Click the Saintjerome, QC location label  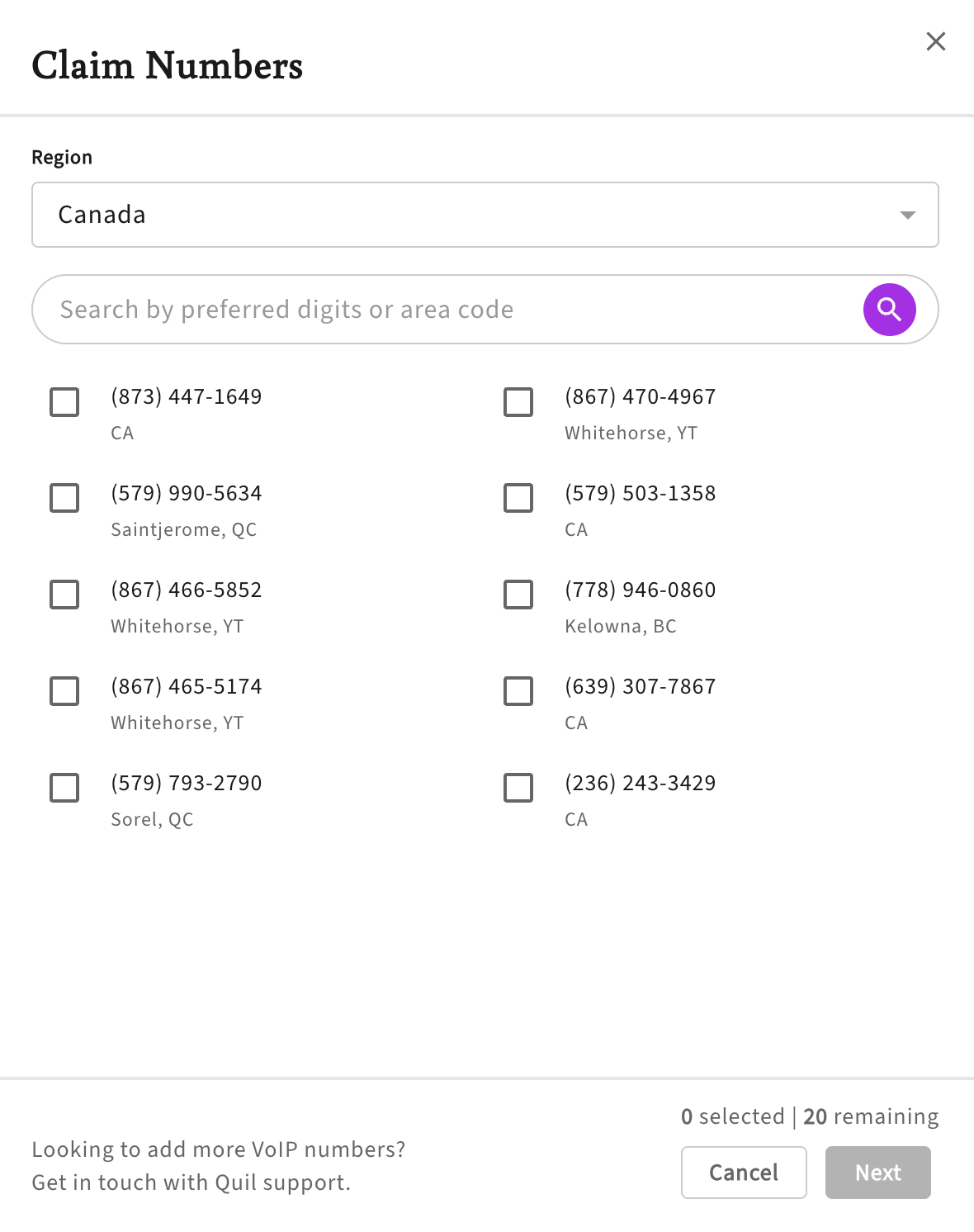click(x=184, y=530)
